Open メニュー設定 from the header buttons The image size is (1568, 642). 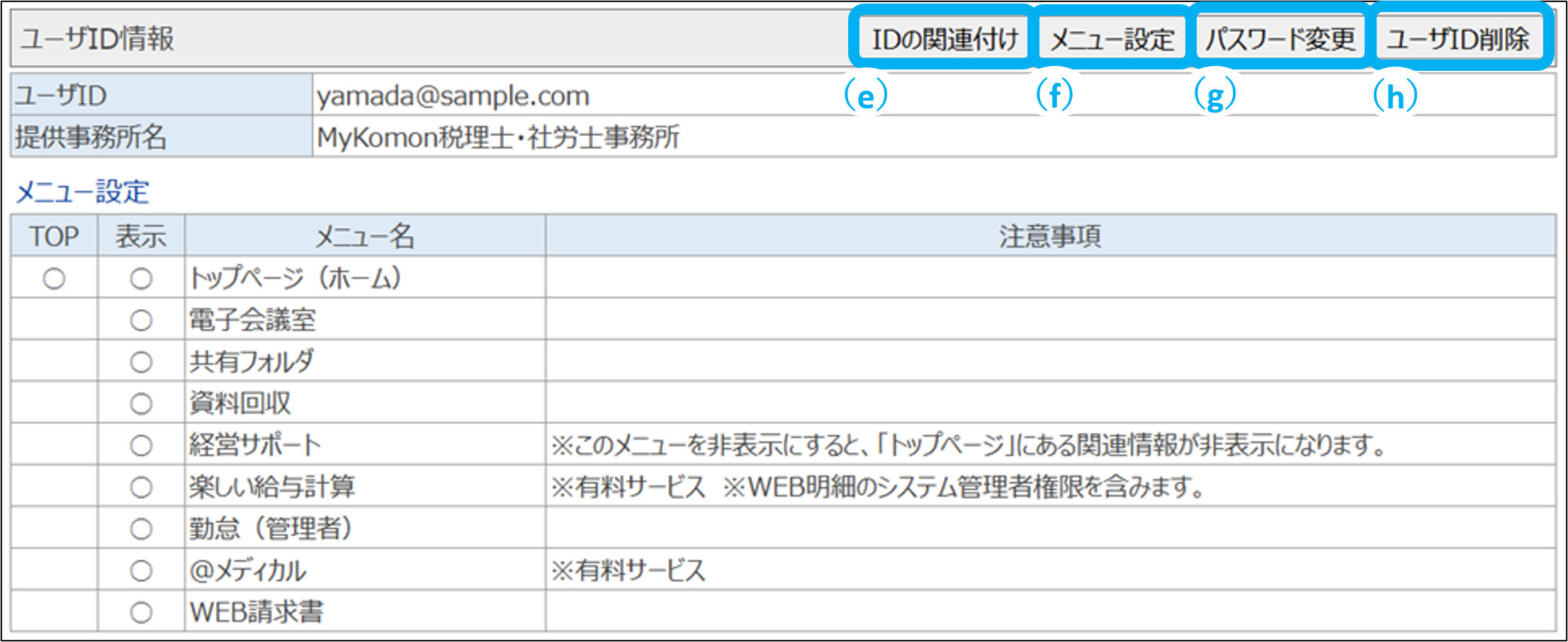(1111, 39)
